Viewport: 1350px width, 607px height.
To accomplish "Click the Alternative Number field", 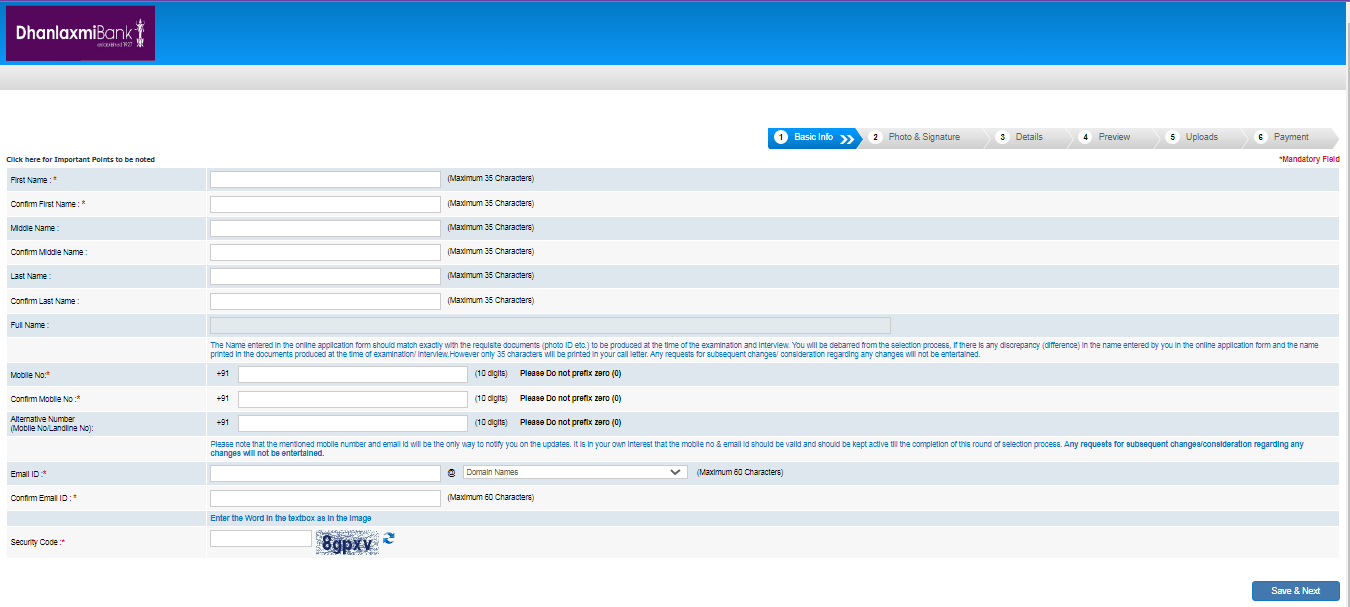I will pos(352,423).
